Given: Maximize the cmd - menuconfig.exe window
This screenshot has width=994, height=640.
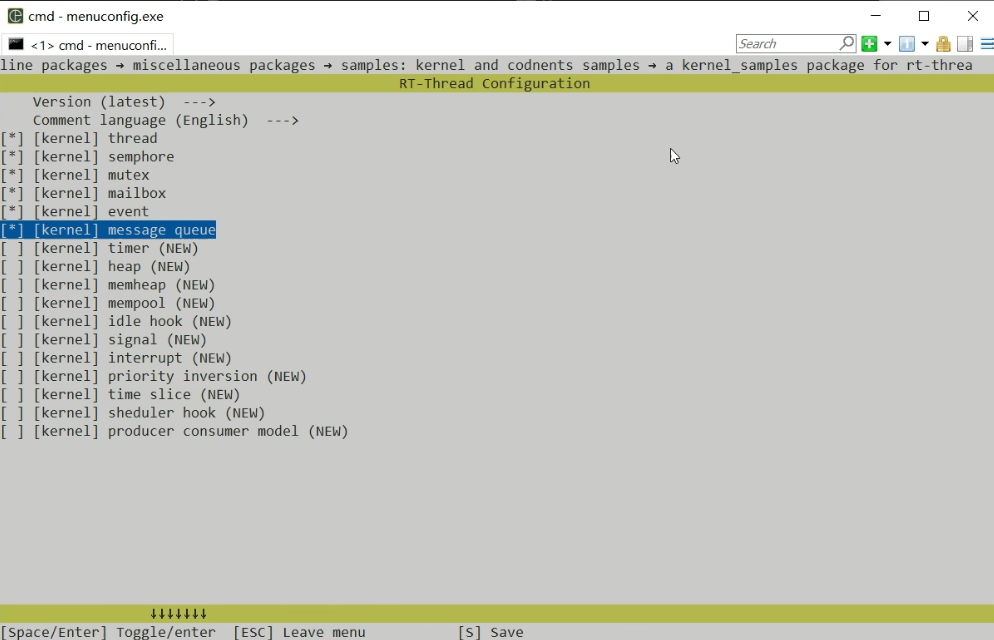Looking at the screenshot, I should tap(924, 16).
